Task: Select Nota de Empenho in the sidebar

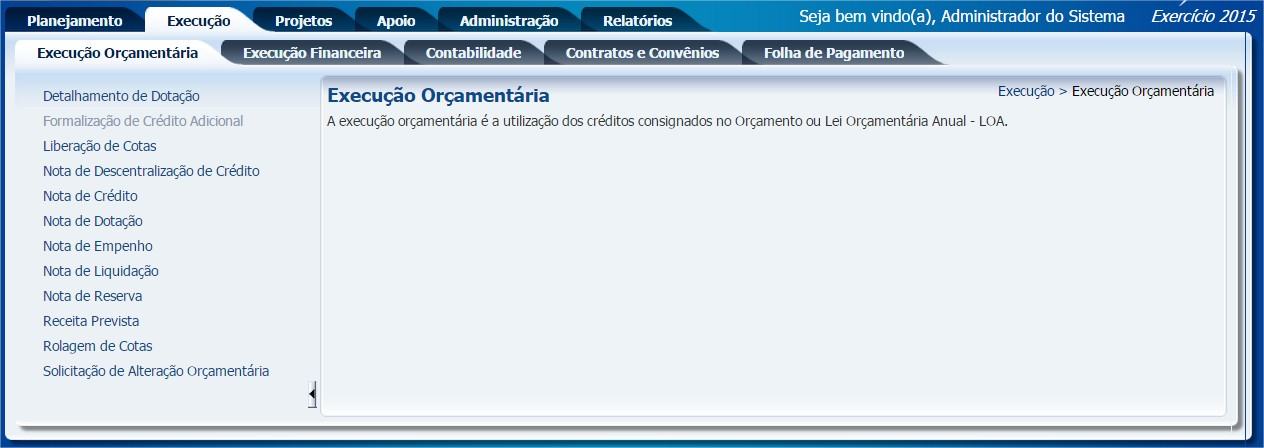Action: (x=97, y=246)
